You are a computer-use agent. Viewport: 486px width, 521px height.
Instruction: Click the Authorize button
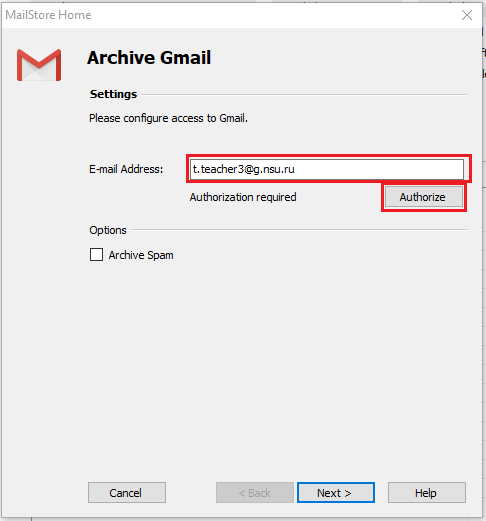point(424,197)
